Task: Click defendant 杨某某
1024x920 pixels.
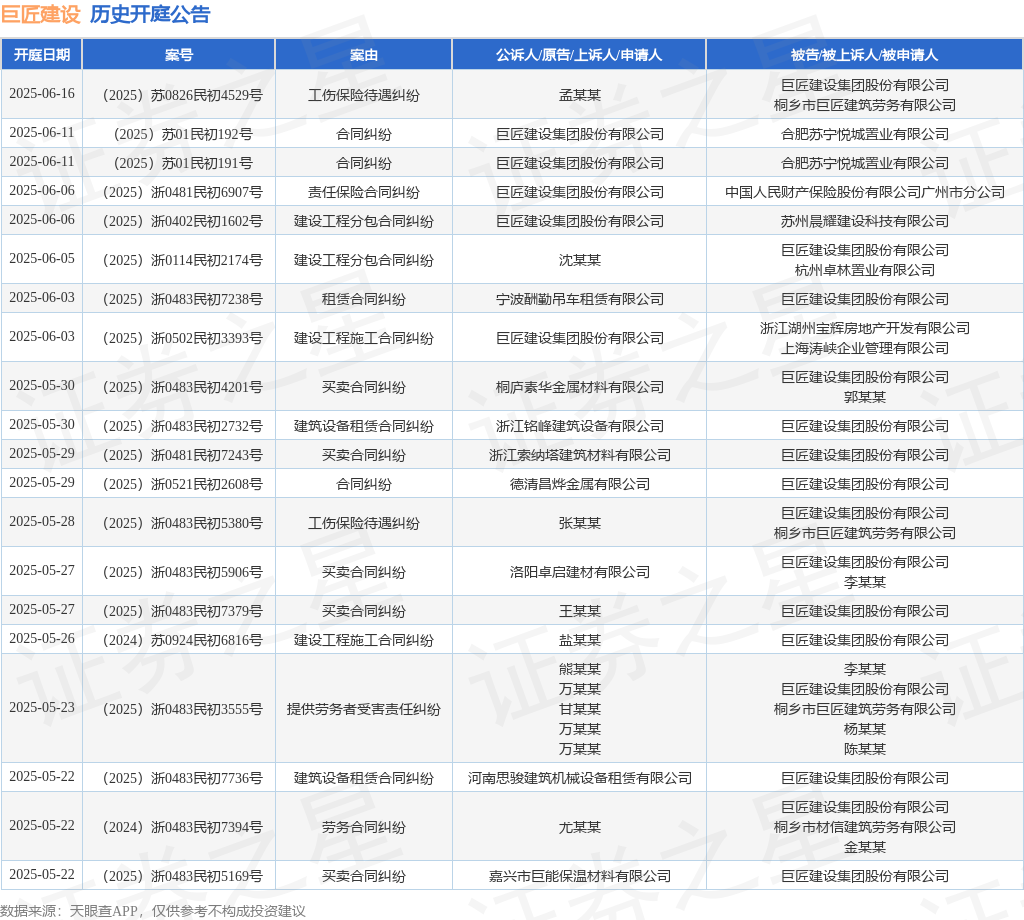Action: pos(865,729)
